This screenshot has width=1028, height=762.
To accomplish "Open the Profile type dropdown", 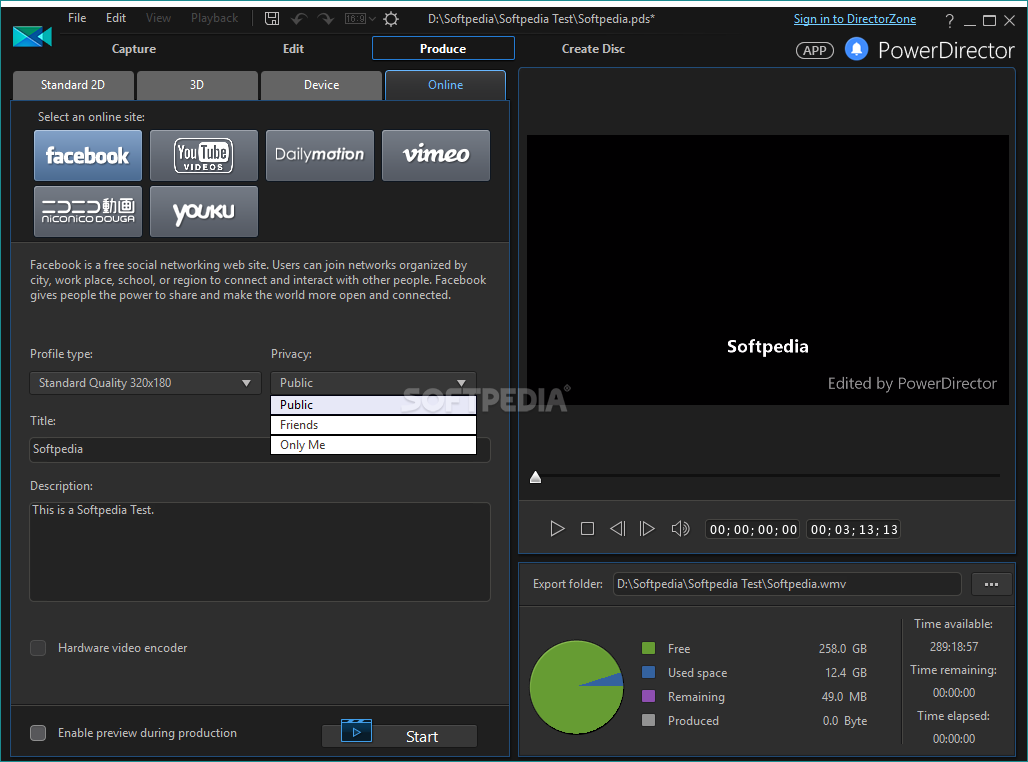I will click(146, 383).
